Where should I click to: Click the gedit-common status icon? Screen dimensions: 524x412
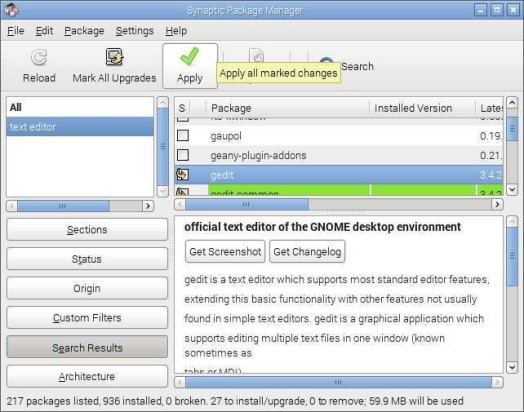pos(182,192)
